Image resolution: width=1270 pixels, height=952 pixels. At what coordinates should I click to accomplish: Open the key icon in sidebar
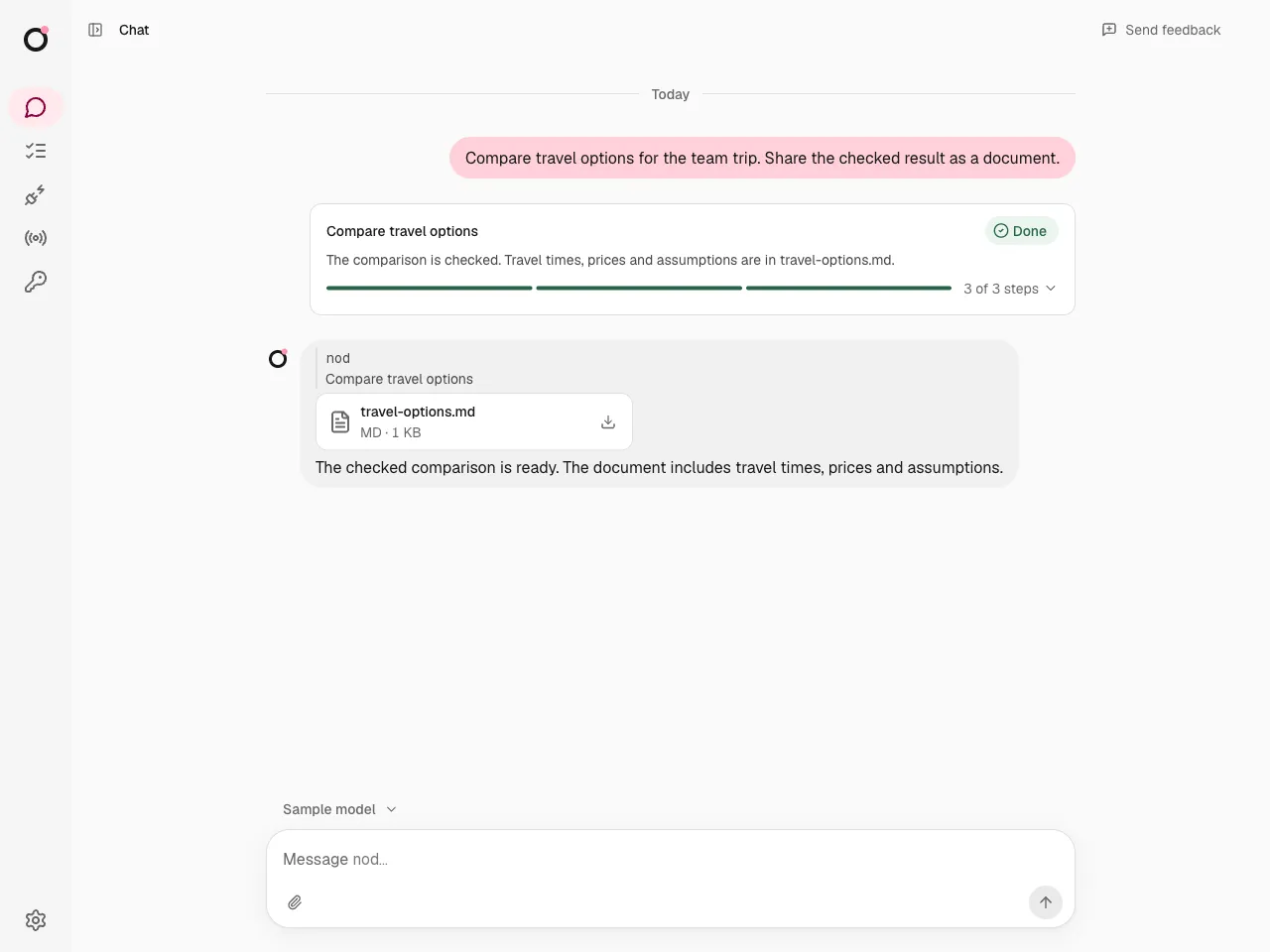tap(36, 282)
